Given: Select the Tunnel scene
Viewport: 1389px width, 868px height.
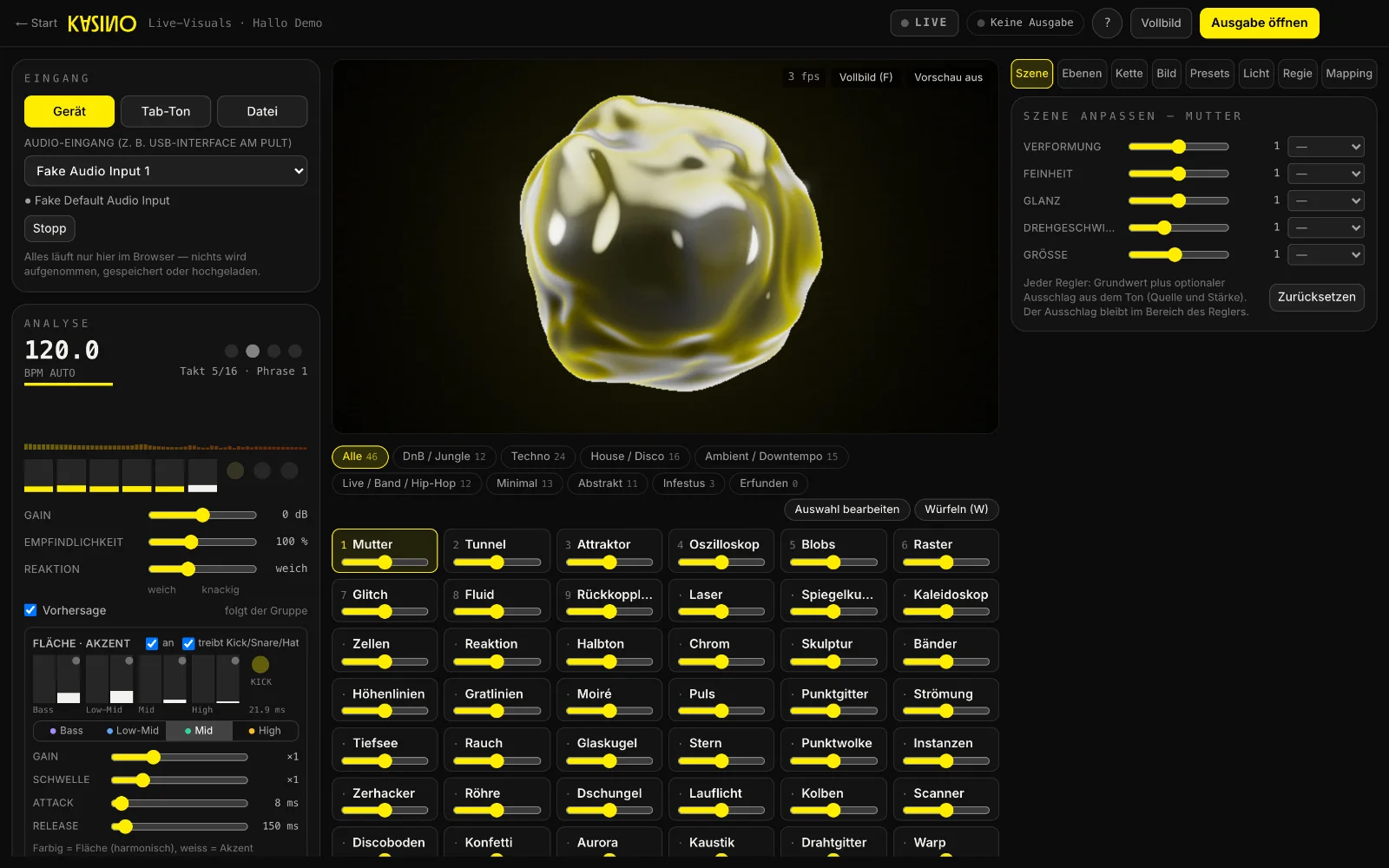Looking at the screenshot, I should [x=497, y=550].
